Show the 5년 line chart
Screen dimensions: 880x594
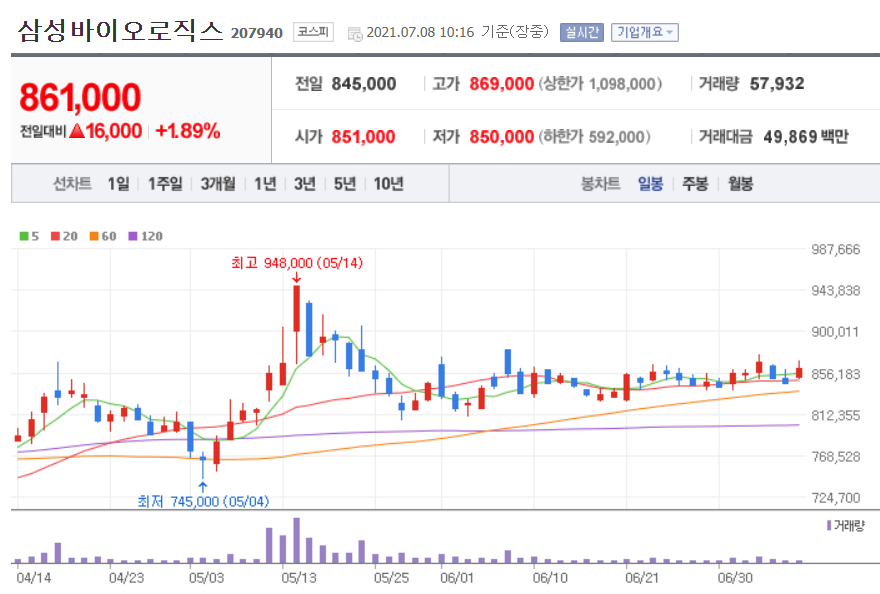[x=345, y=184]
